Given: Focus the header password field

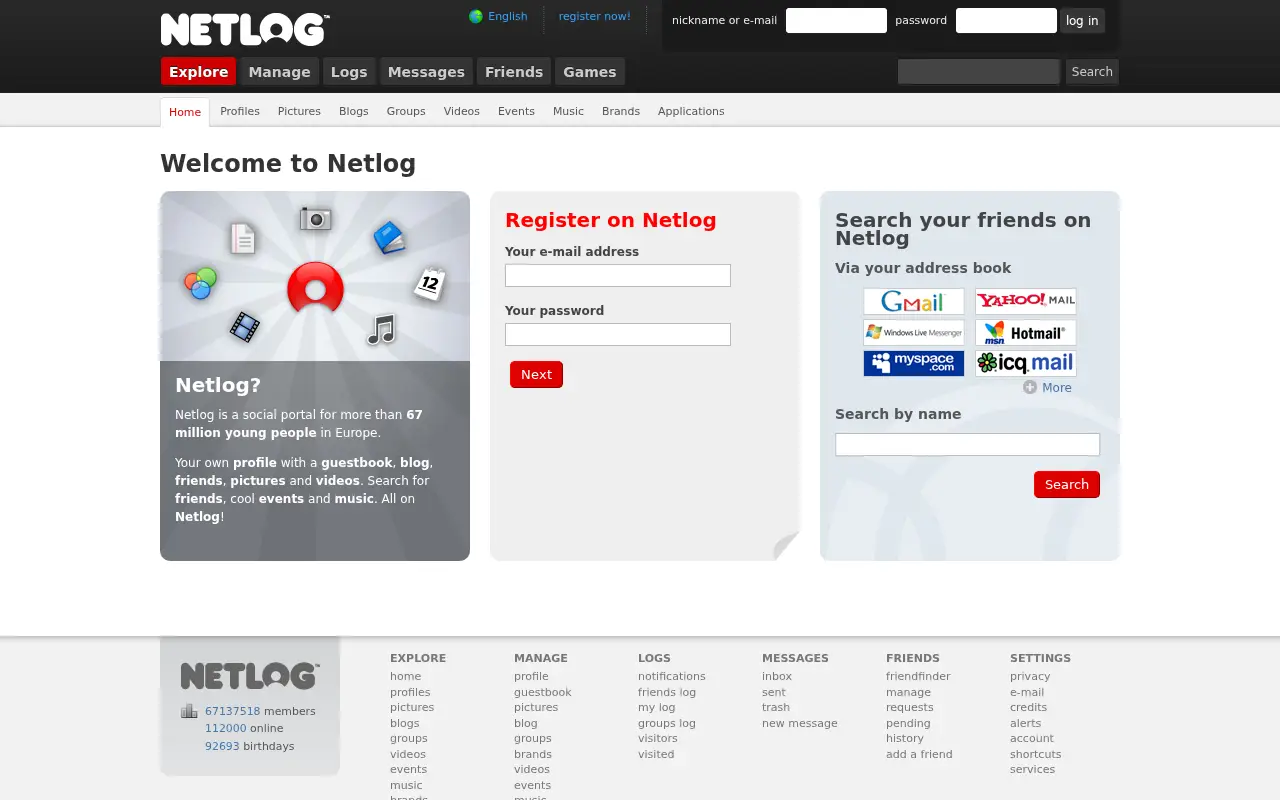Looking at the screenshot, I should 1006,20.
